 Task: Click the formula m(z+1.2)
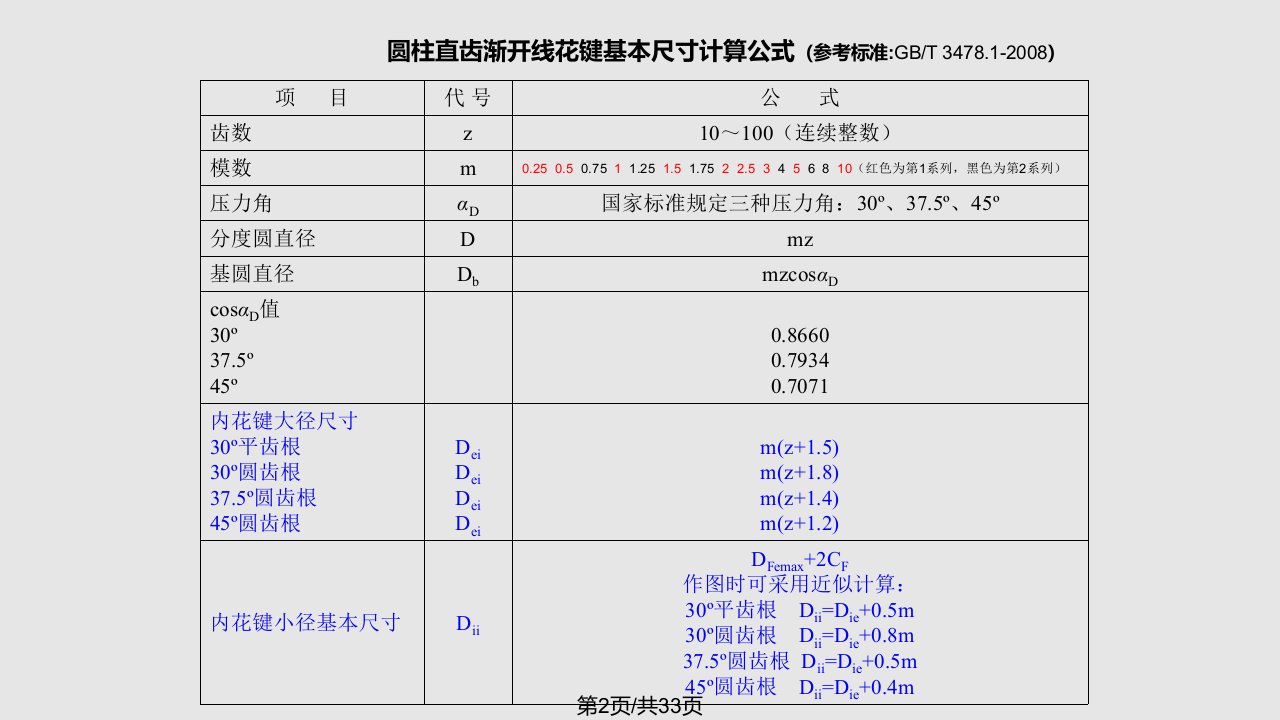pos(799,523)
